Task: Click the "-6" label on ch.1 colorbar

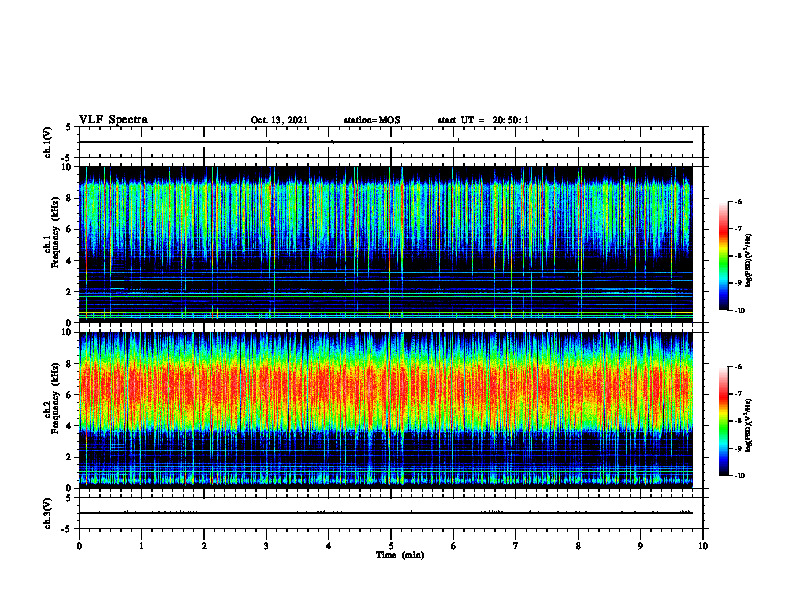Action: coord(739,202)
